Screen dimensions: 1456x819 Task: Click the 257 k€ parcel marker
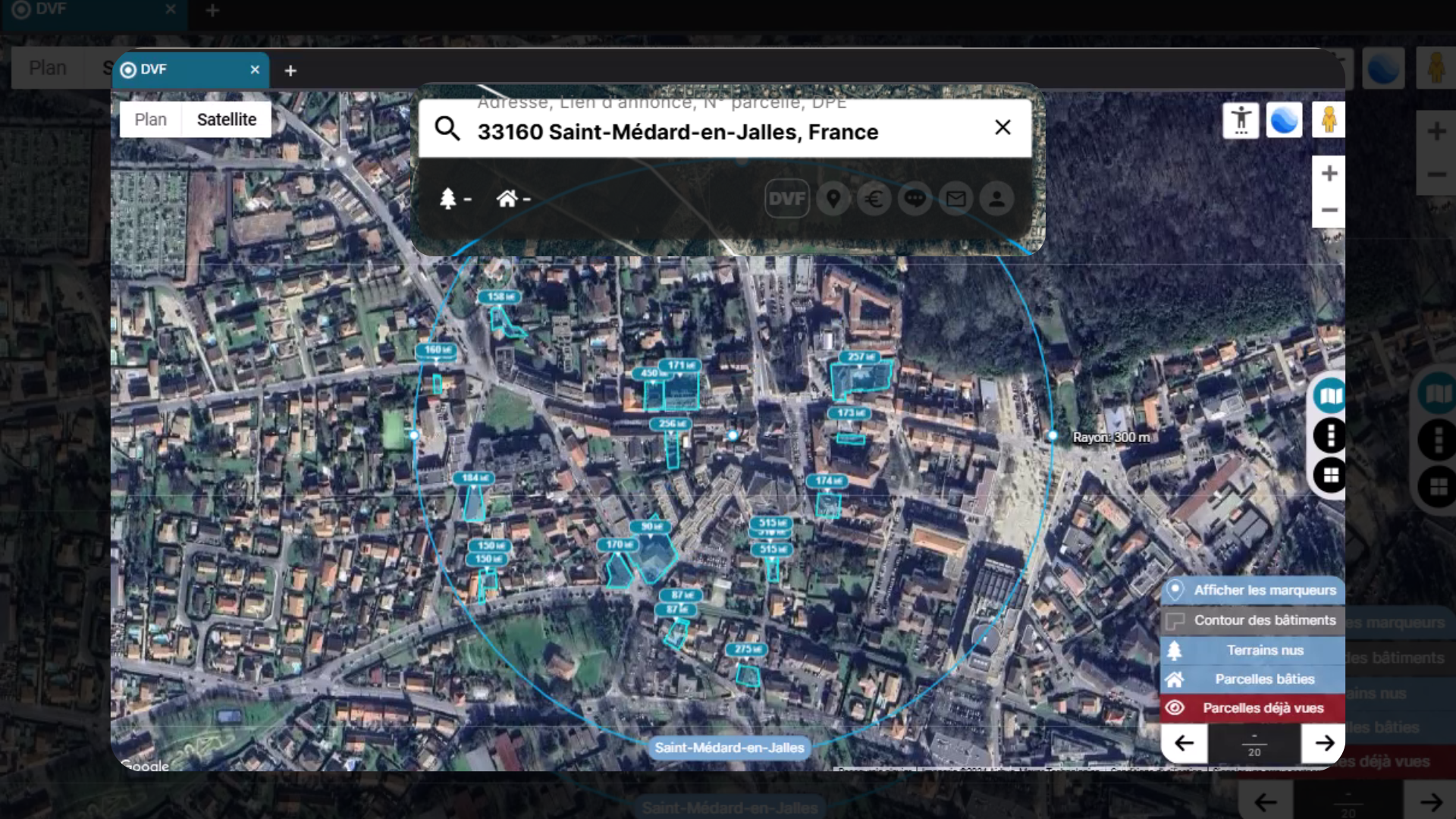(859, 356)
